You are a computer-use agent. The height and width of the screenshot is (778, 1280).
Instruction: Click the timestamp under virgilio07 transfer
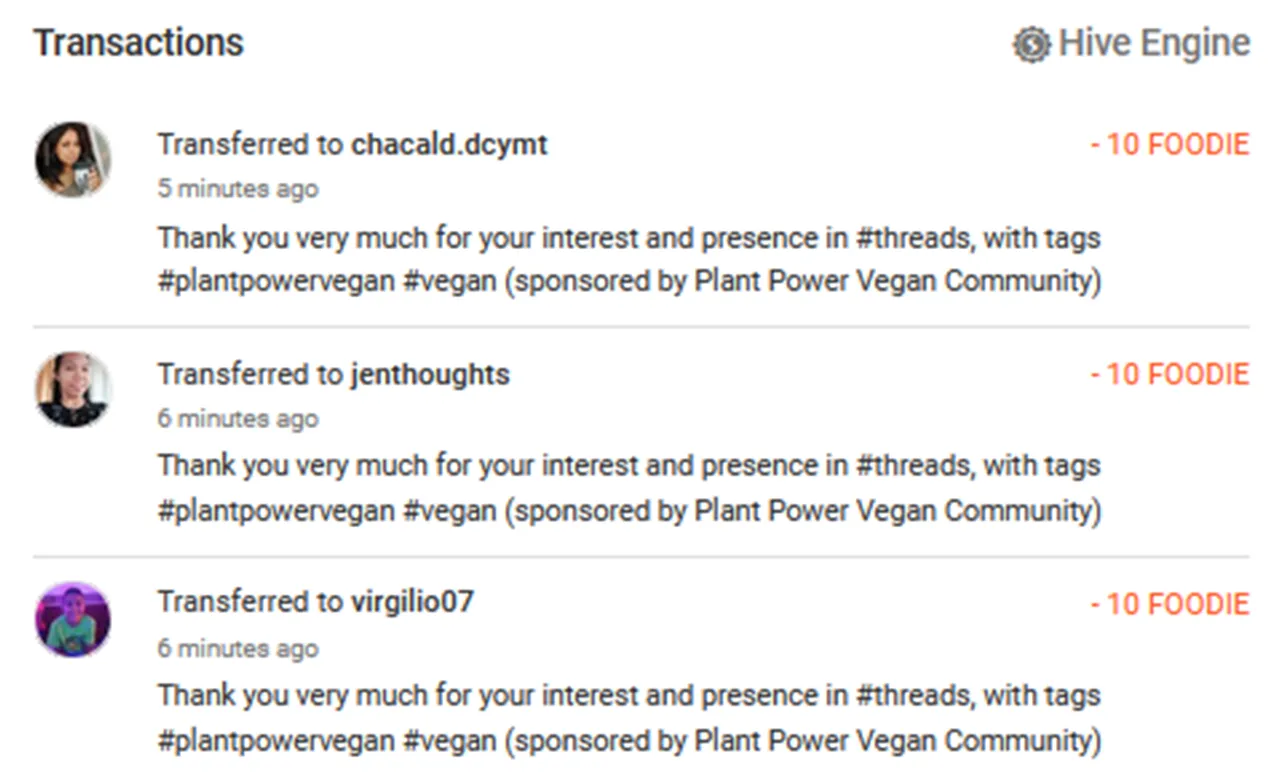coord(238,649)
